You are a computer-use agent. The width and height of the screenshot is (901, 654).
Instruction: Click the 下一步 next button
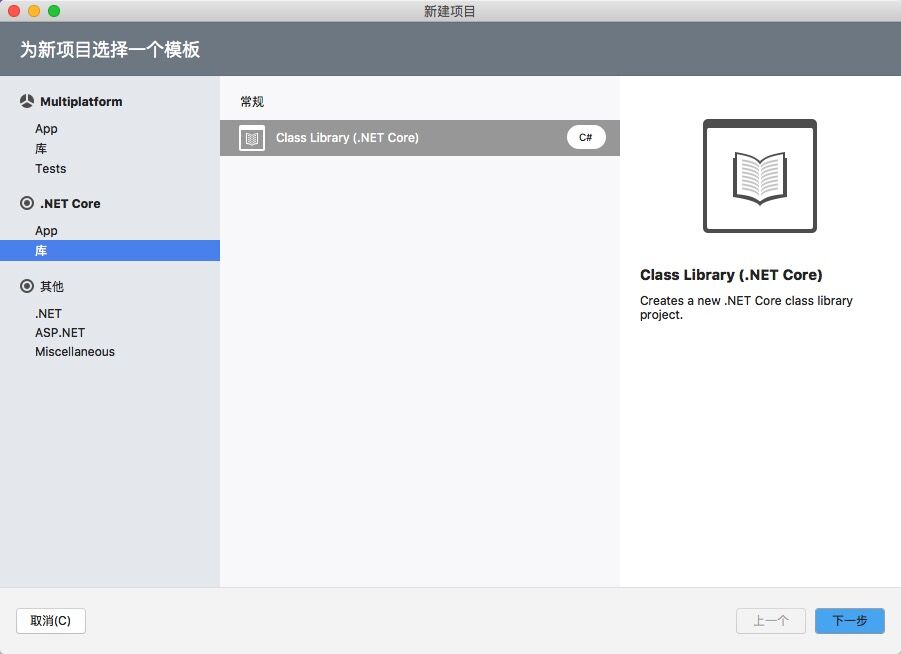(849, 621)
